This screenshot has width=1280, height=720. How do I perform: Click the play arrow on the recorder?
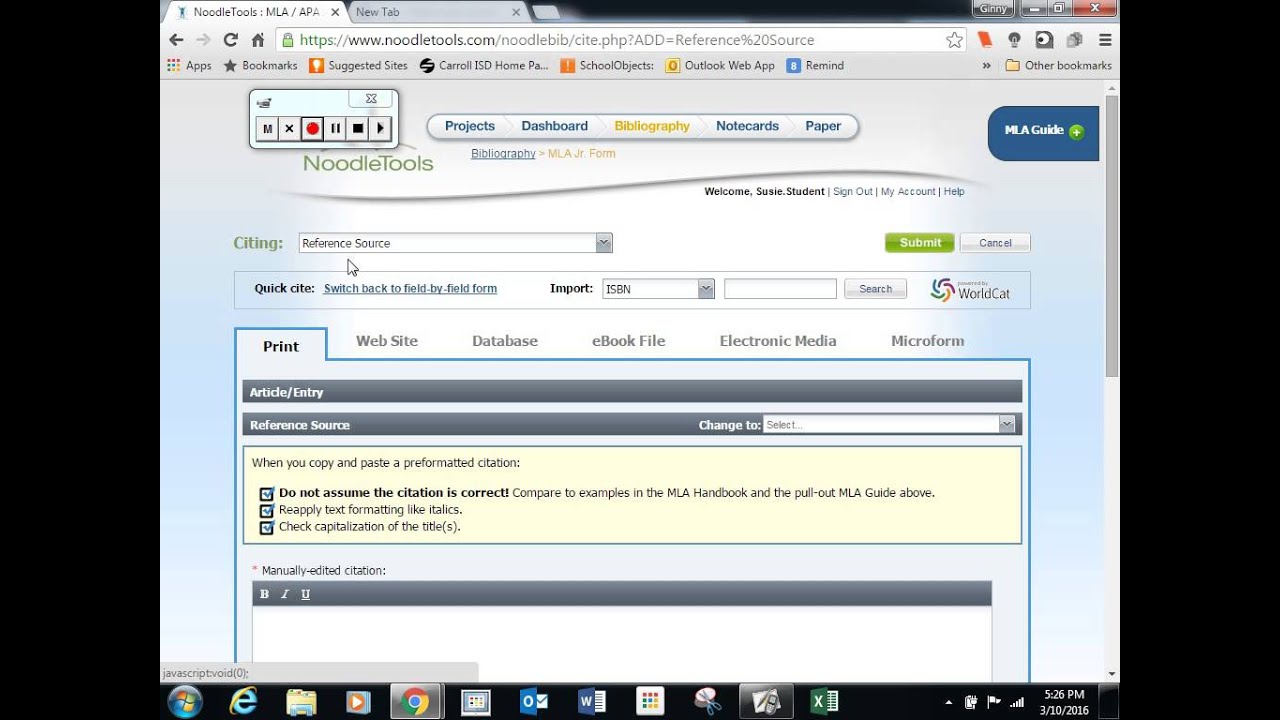click(x=380, y=128)
